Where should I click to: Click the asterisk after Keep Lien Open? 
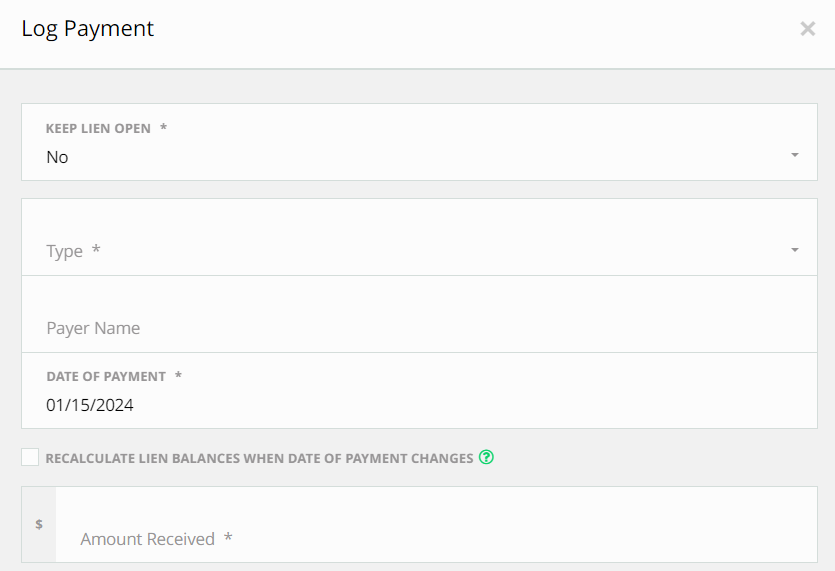(163, 129)
